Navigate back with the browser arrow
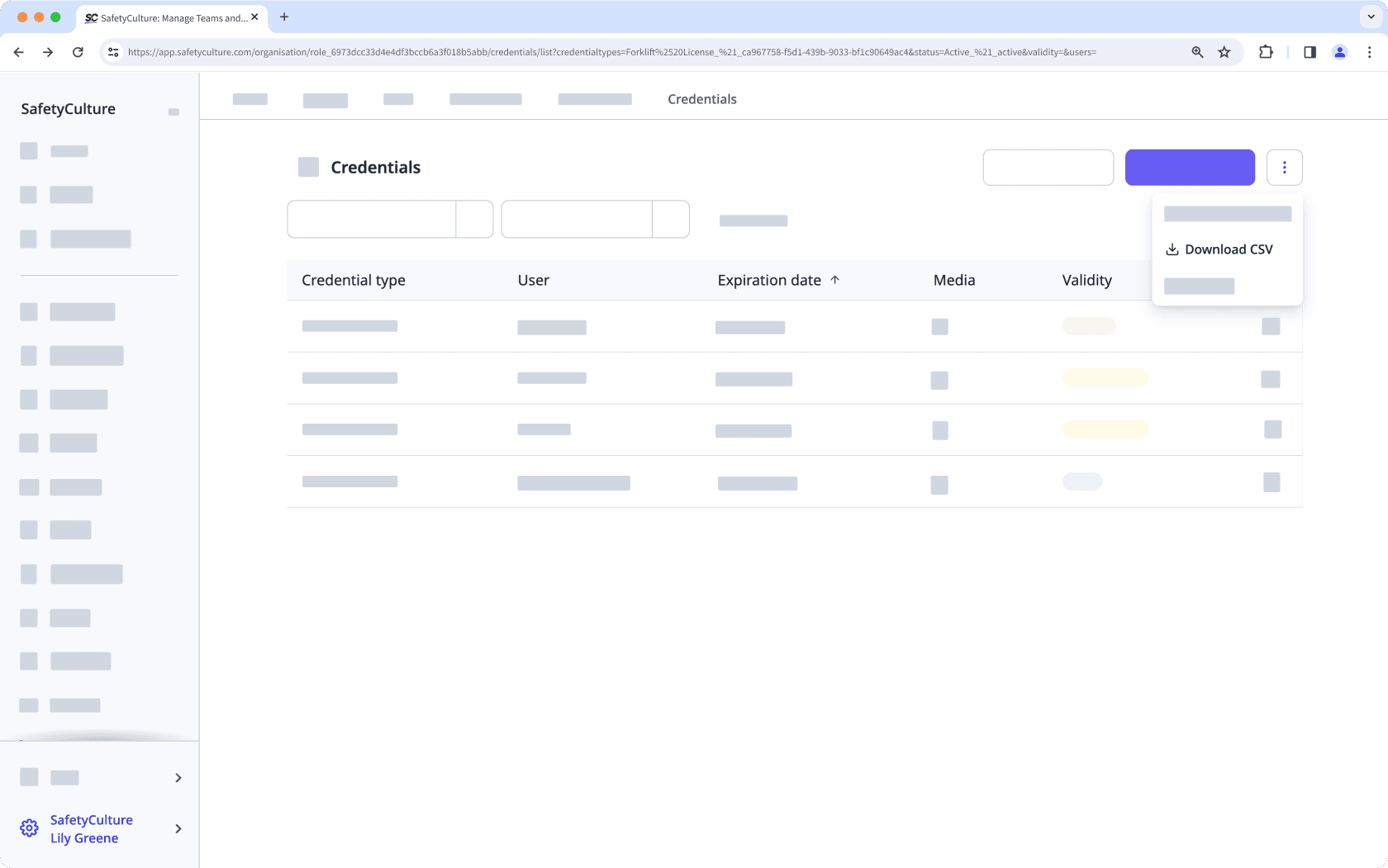The image size is (1388, 868). [18, 51]
